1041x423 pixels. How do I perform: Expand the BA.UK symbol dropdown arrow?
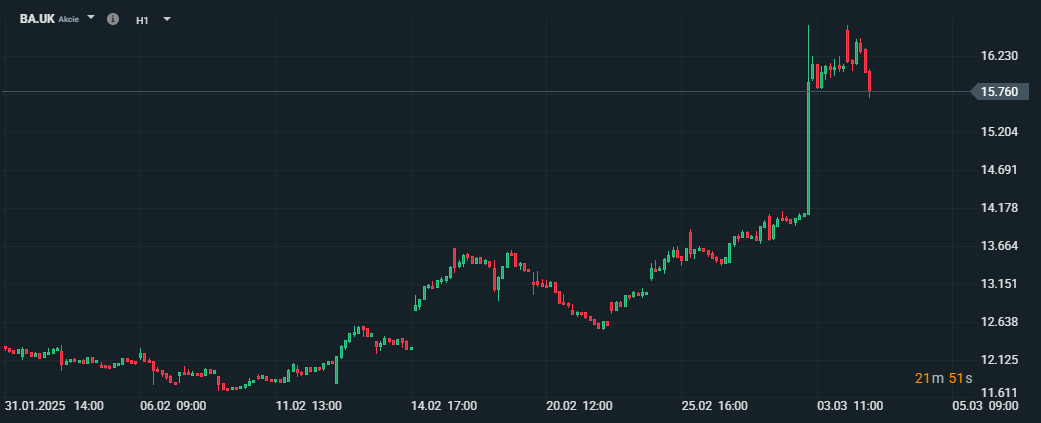pos(91,17)
